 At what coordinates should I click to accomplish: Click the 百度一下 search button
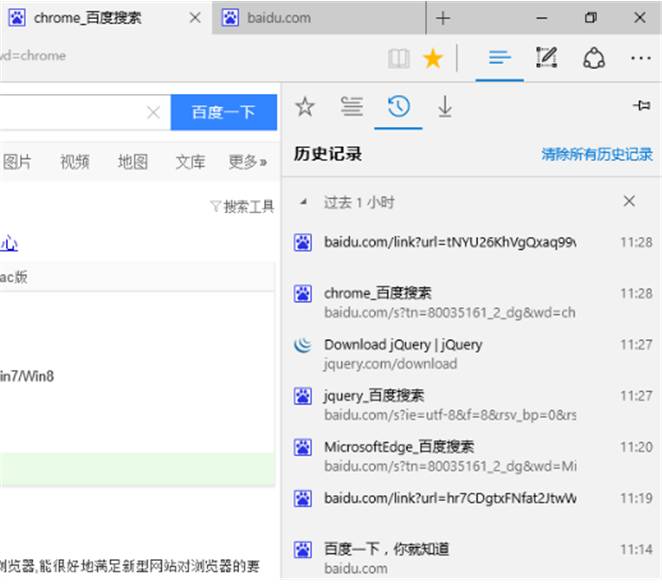pyautogui.click(x=224, y=112)
